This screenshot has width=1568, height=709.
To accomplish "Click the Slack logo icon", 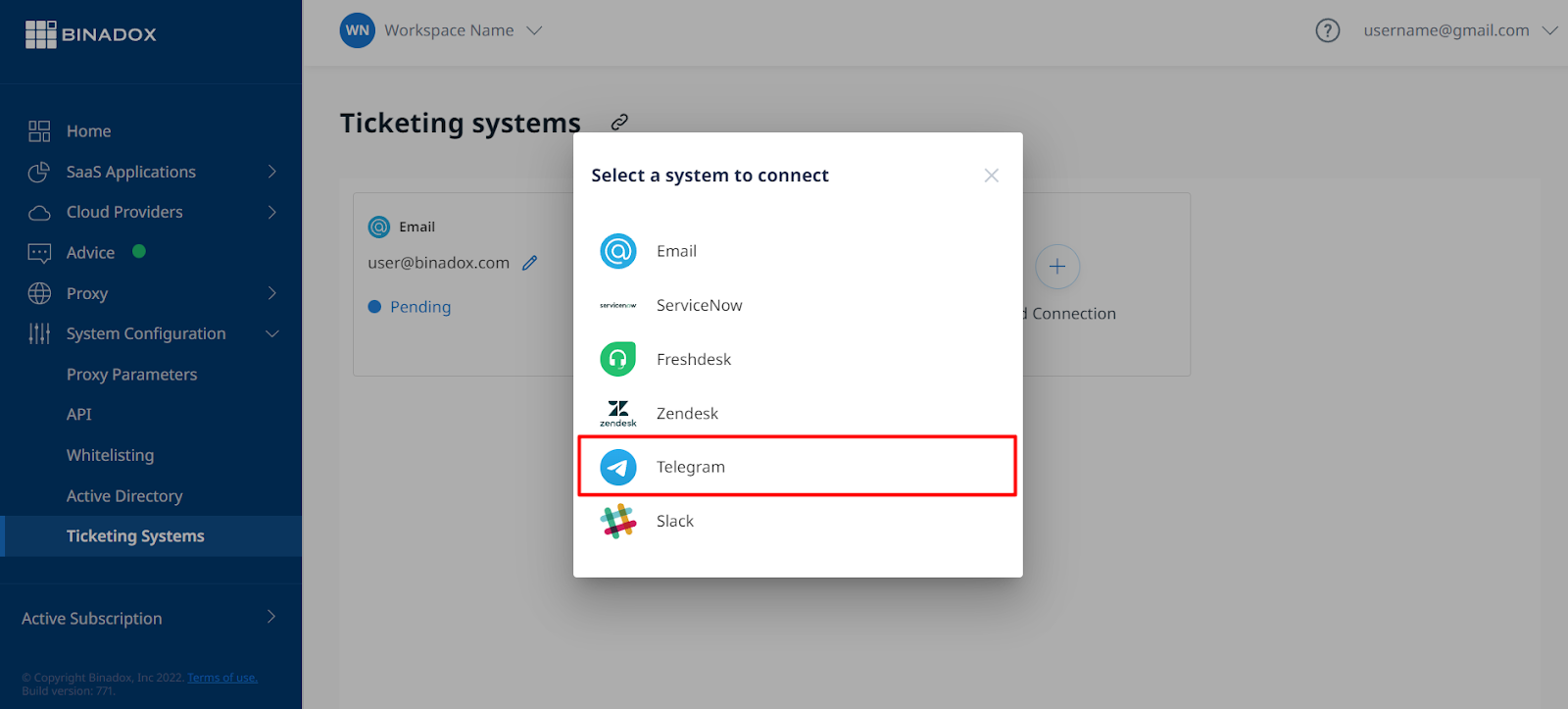I will pos(618,522).
